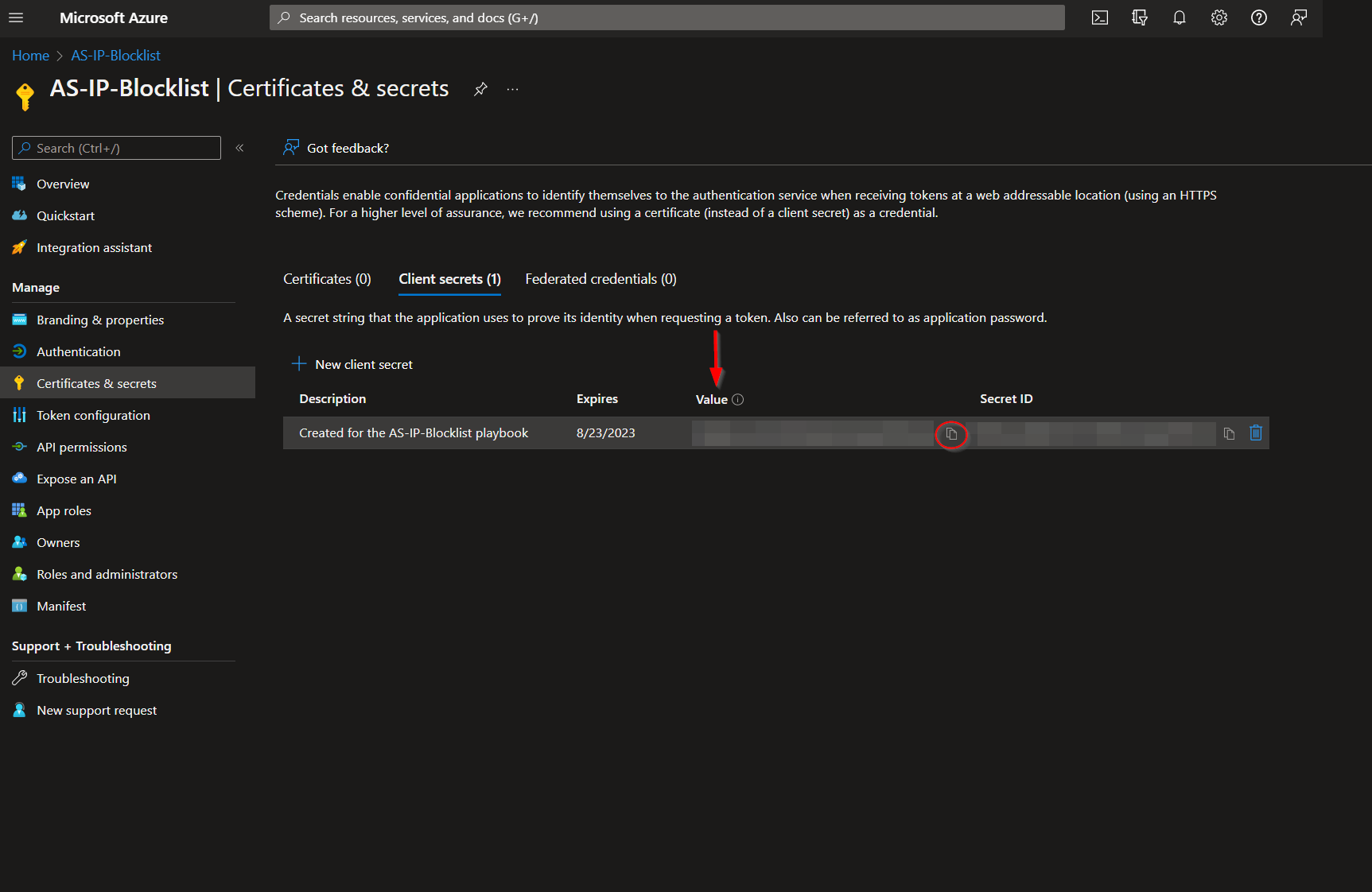1372x892 pixels.
Task: Collapse the sidebar with double chevron
Action: tap(239, 148)
